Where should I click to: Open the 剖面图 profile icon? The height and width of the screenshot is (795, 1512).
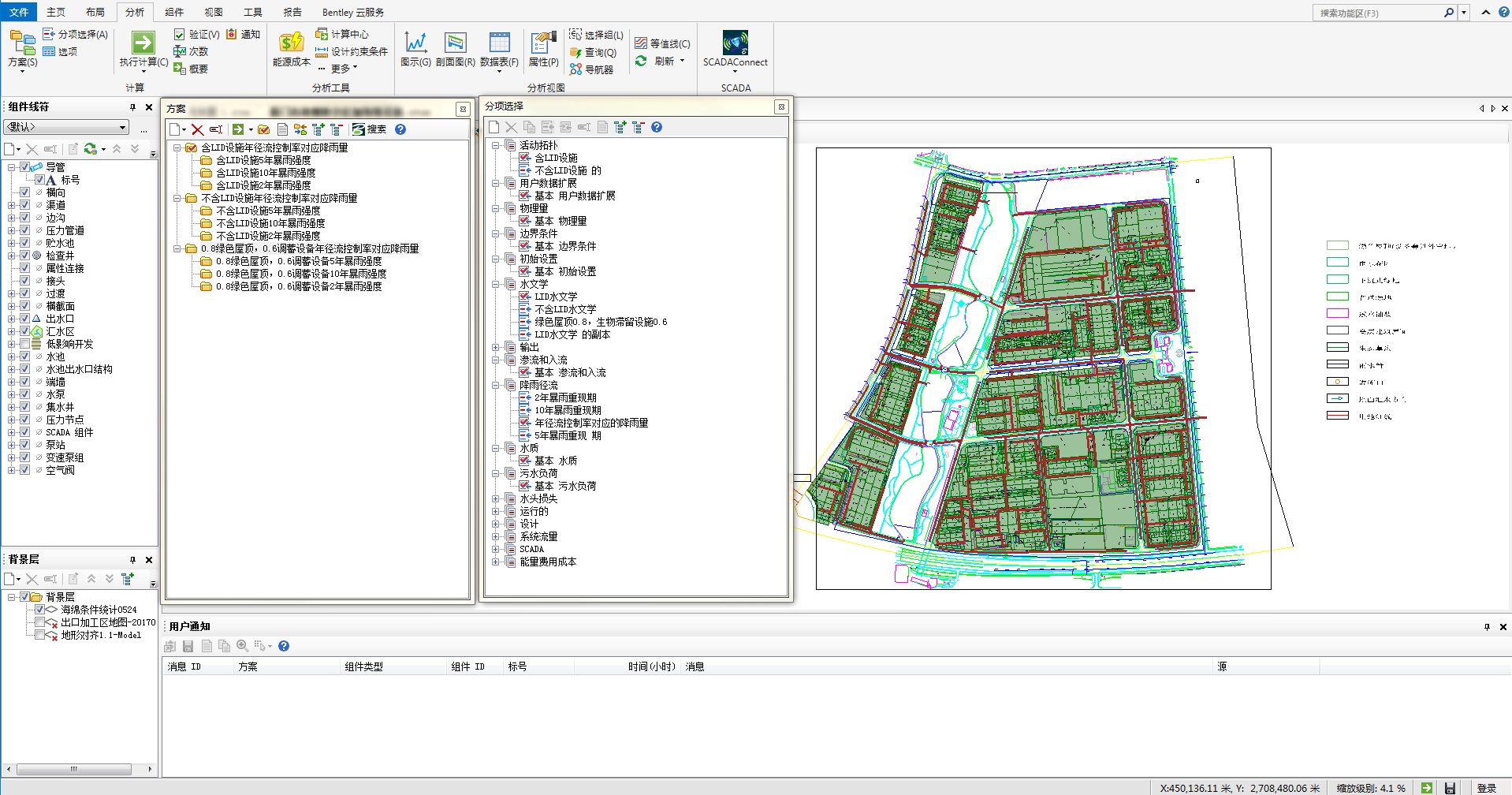coord(455,43)
